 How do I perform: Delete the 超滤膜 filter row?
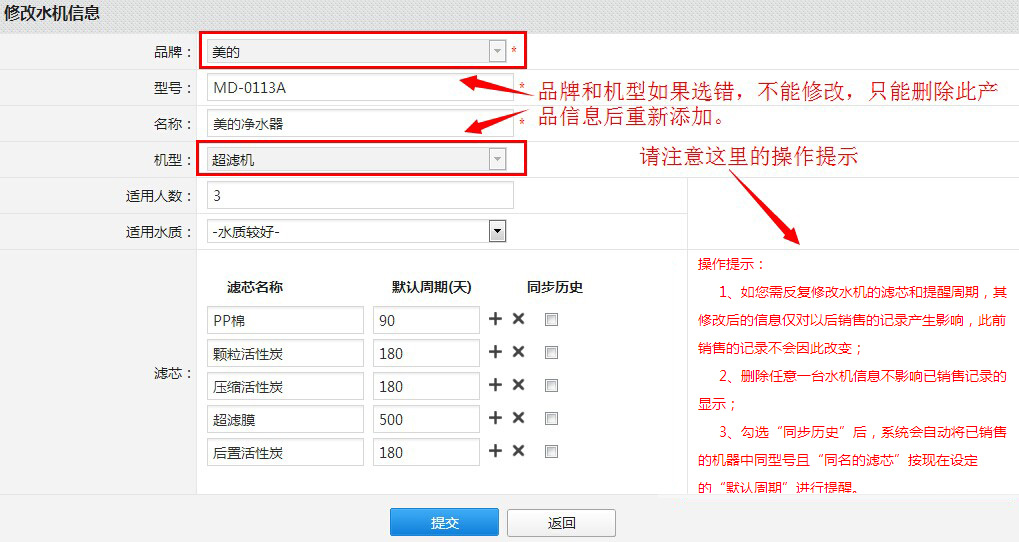(x=518, y=418)
